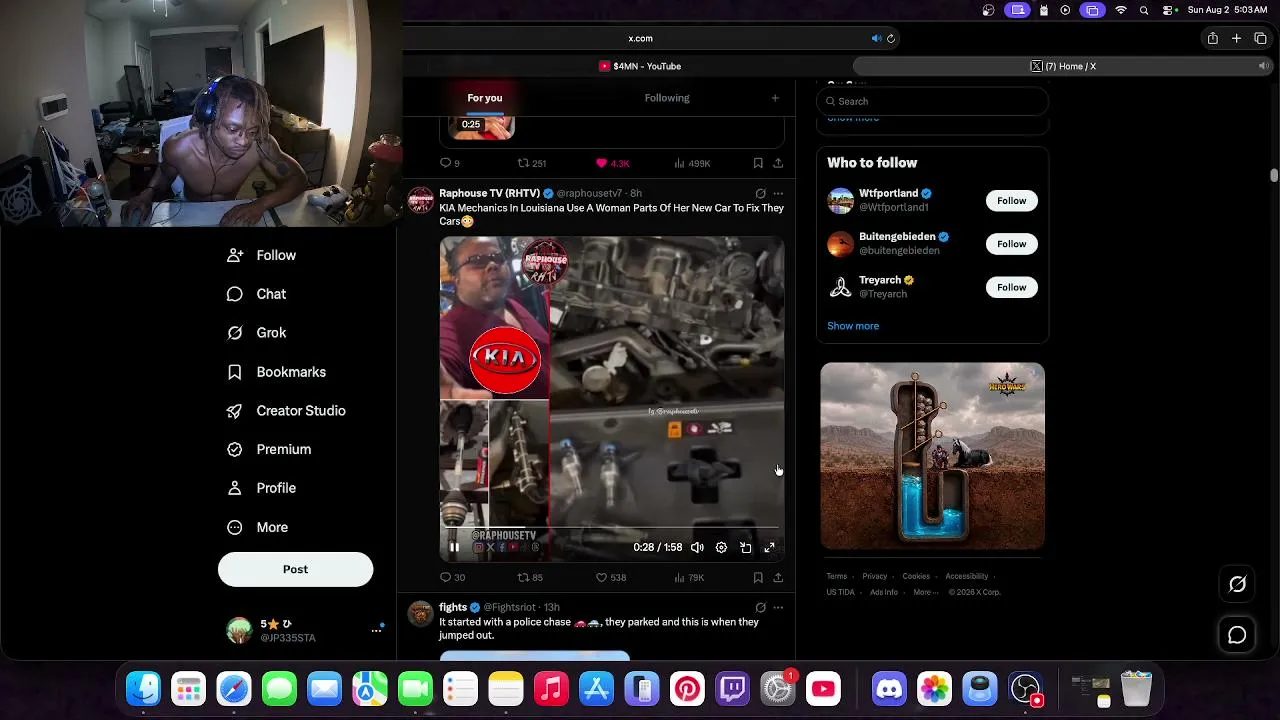
Task: Open the Follow item in sidebar
Action: (262, 255)
